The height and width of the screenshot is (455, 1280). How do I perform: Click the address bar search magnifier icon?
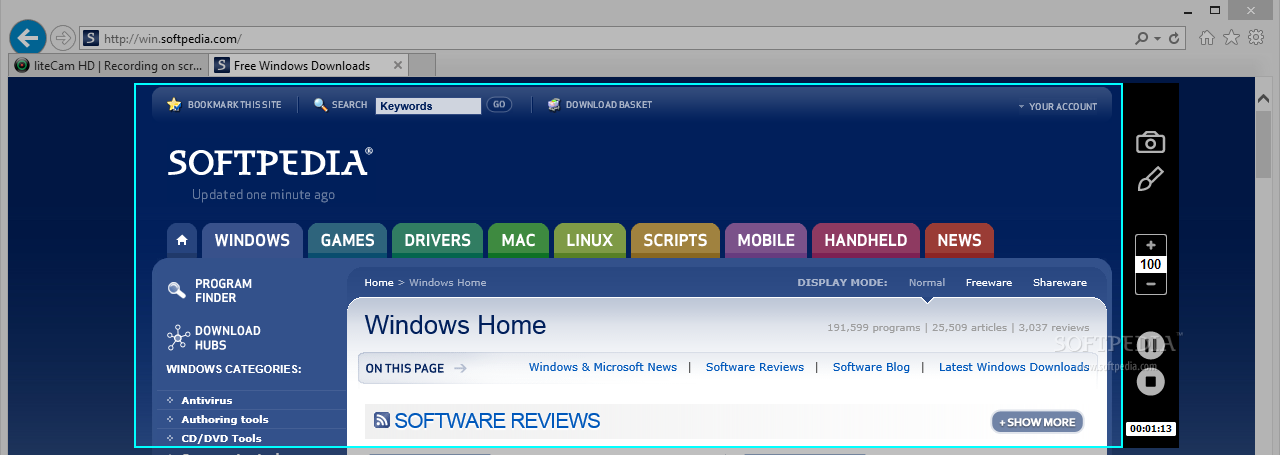(x=1141, y=39)
